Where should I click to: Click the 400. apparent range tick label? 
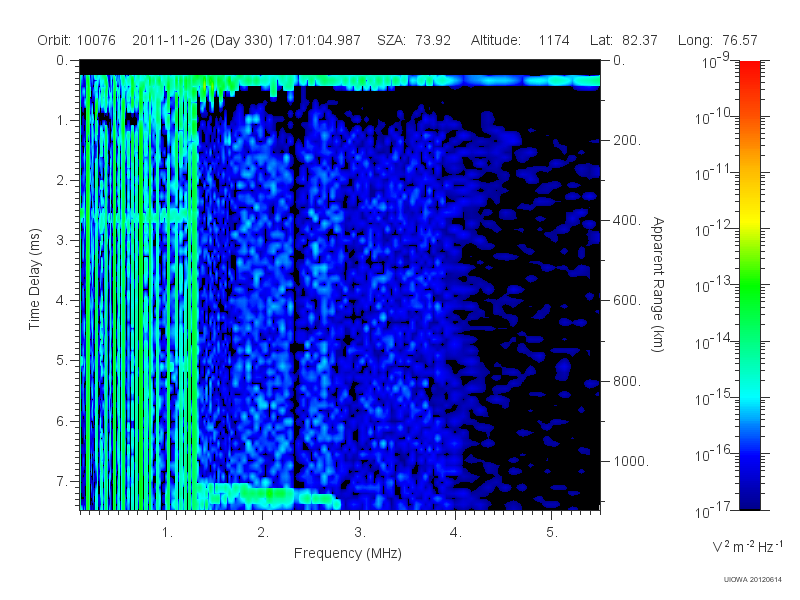click(627, 220)
